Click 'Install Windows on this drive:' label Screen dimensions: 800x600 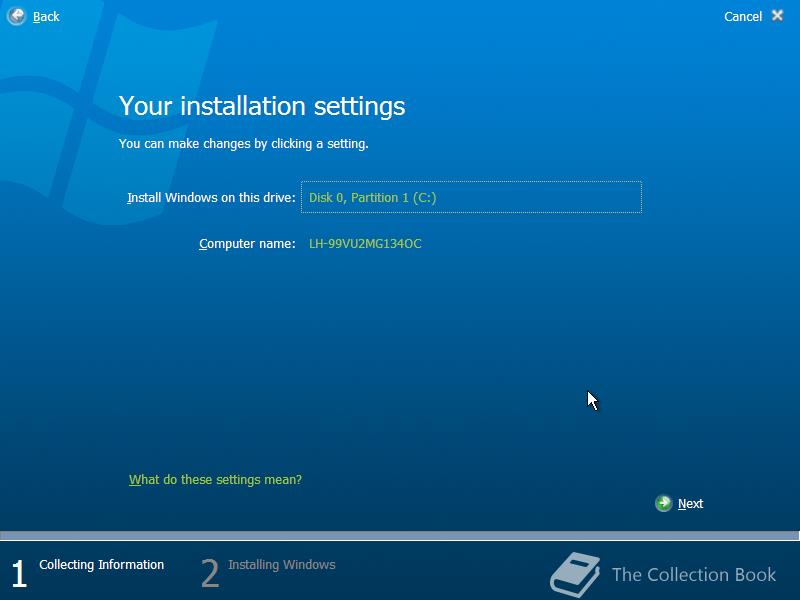[x=211, y=198]
